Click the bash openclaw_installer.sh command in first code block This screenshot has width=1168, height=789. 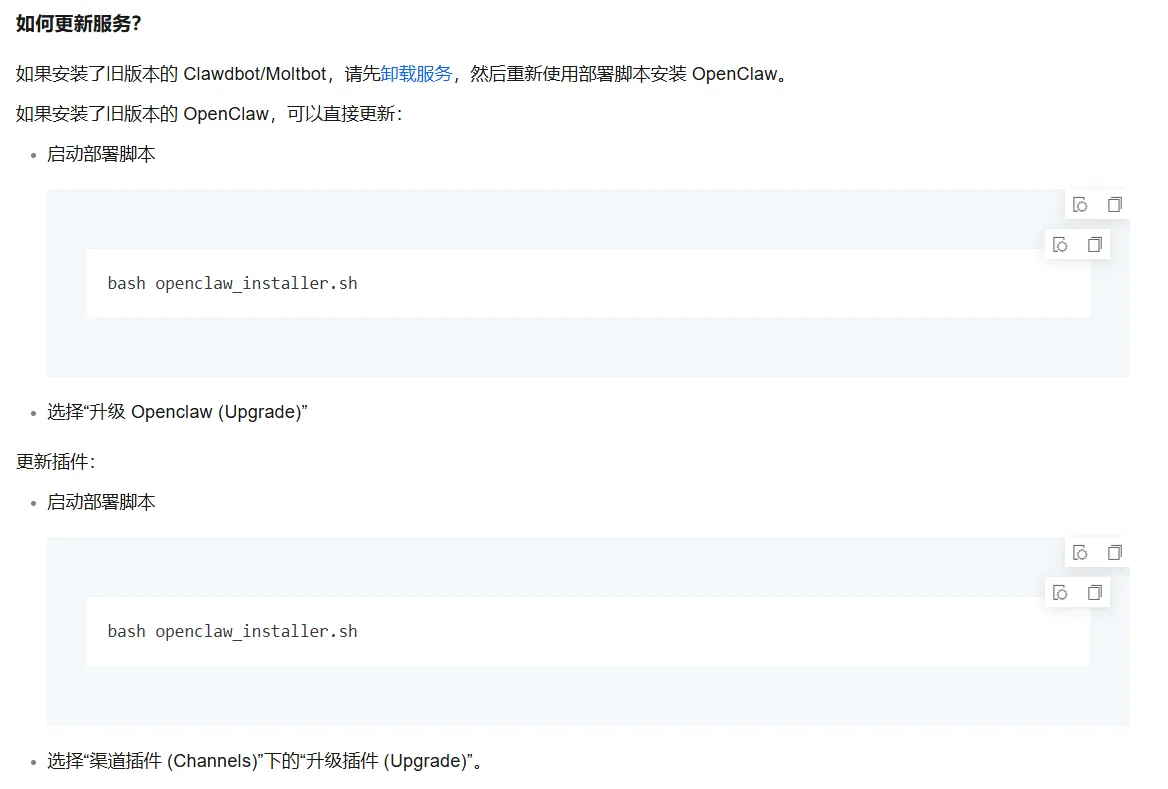pos(232,283)
